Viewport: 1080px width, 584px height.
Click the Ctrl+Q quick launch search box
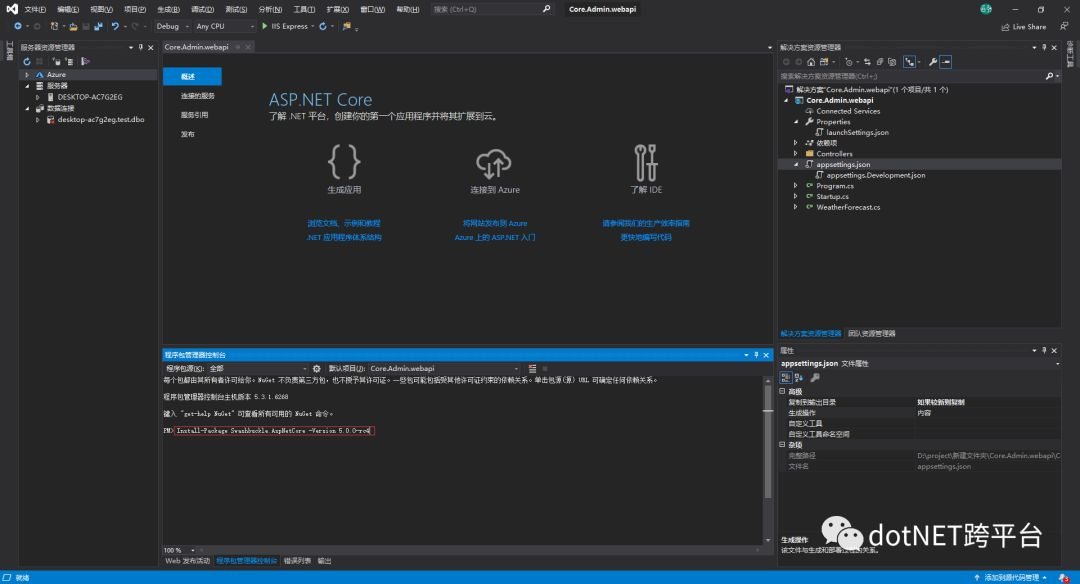coord(492,9)
